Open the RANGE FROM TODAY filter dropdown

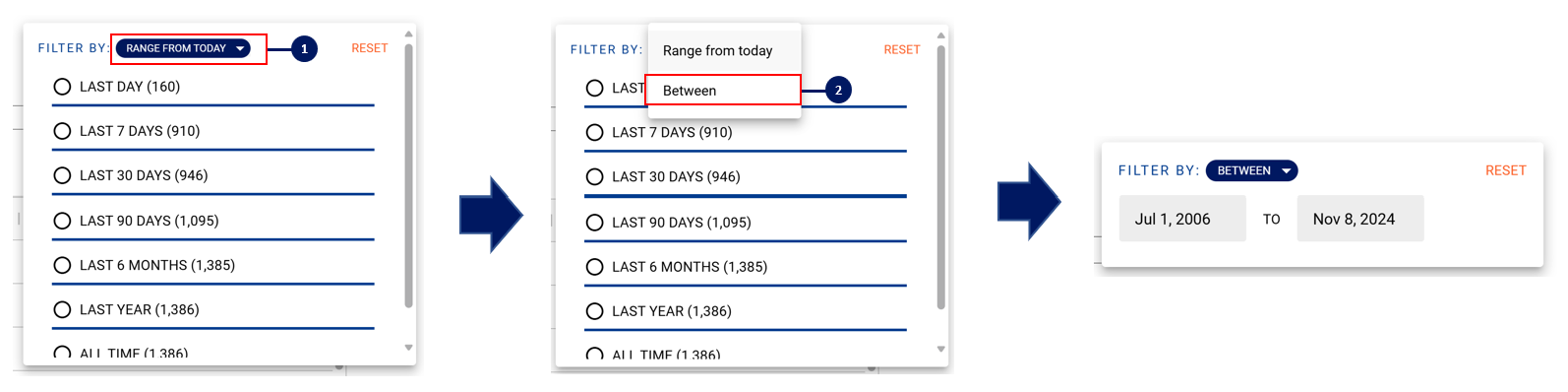(x=183, y=48)
